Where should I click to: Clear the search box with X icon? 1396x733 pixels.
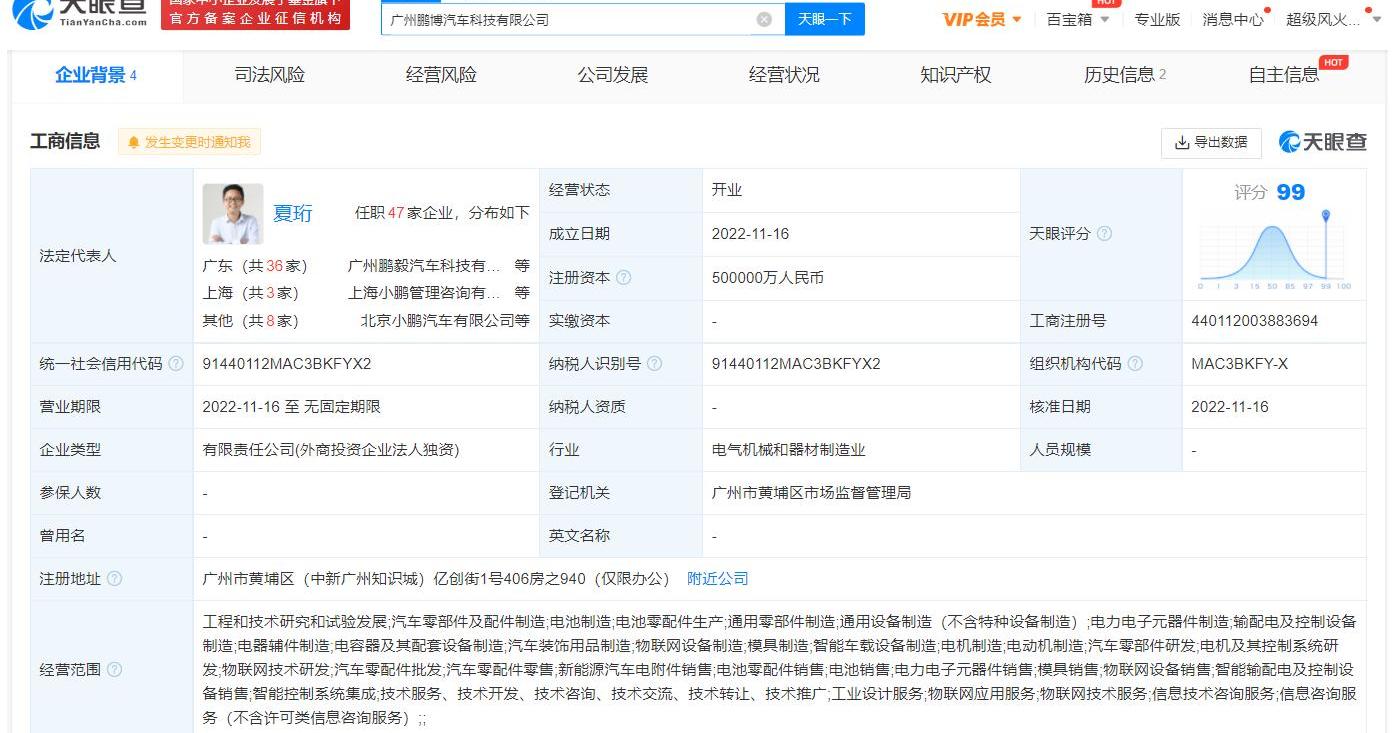(x=764, y=19)
